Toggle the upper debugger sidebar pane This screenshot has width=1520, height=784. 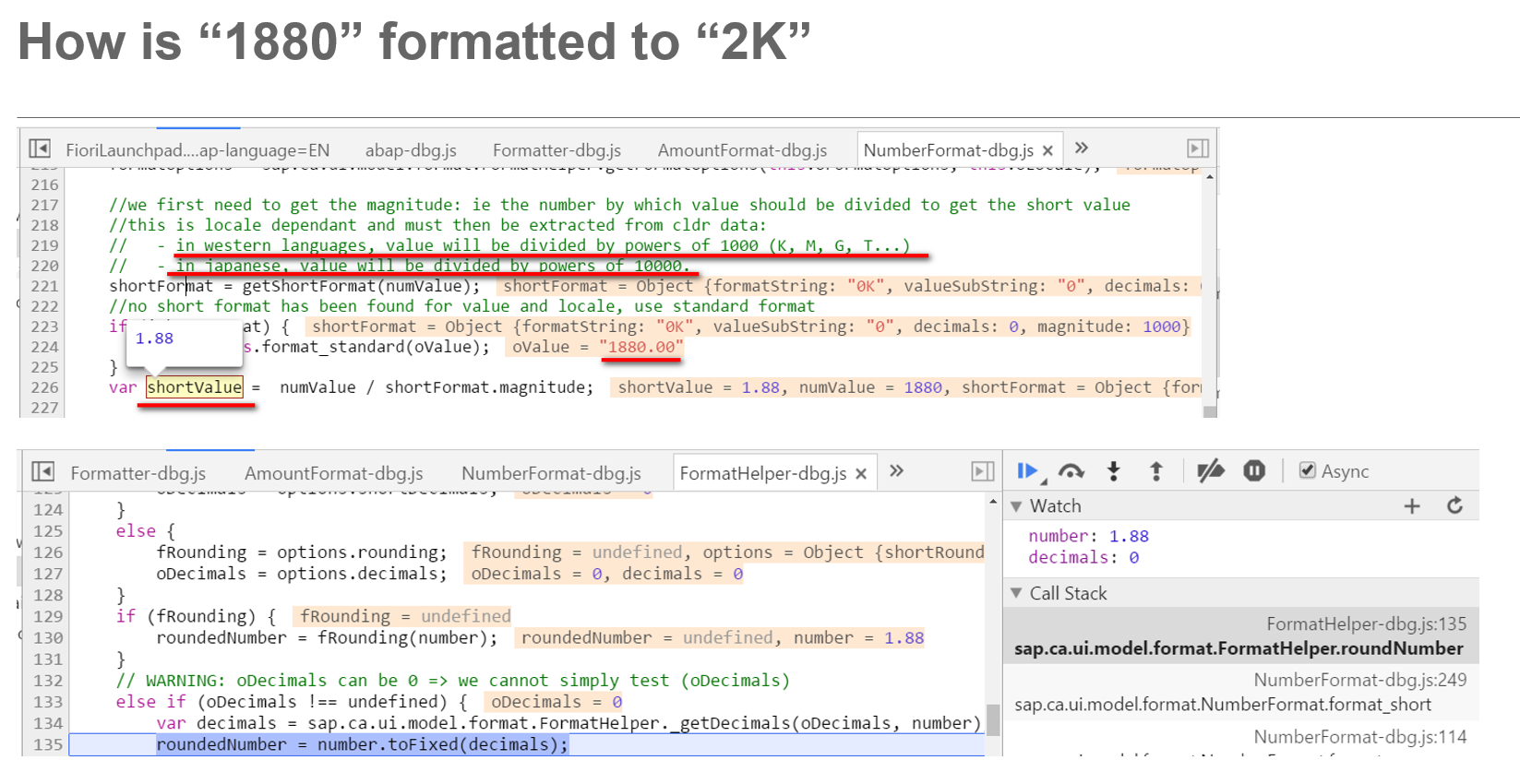point(1198,148)
